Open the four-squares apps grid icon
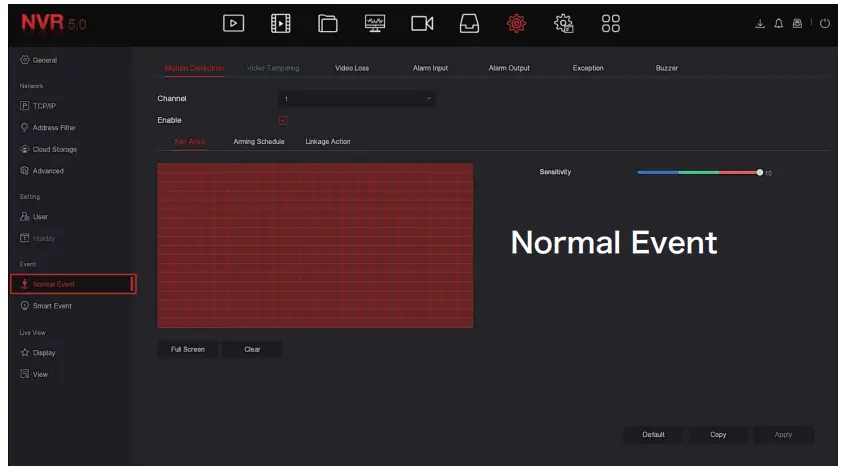 (x=610, y=23)
